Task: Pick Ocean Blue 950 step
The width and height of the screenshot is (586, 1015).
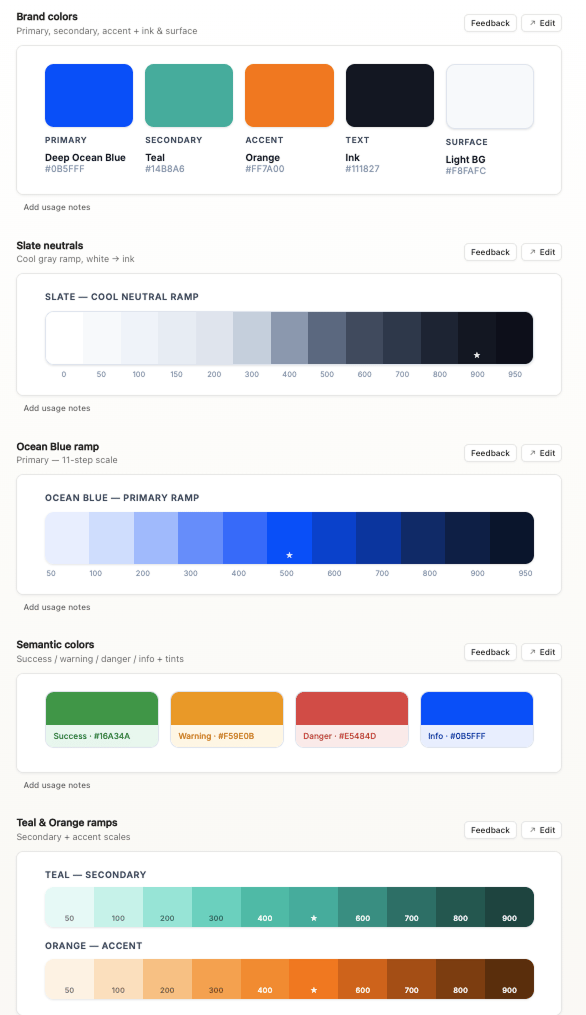Action: pos(512,538)
